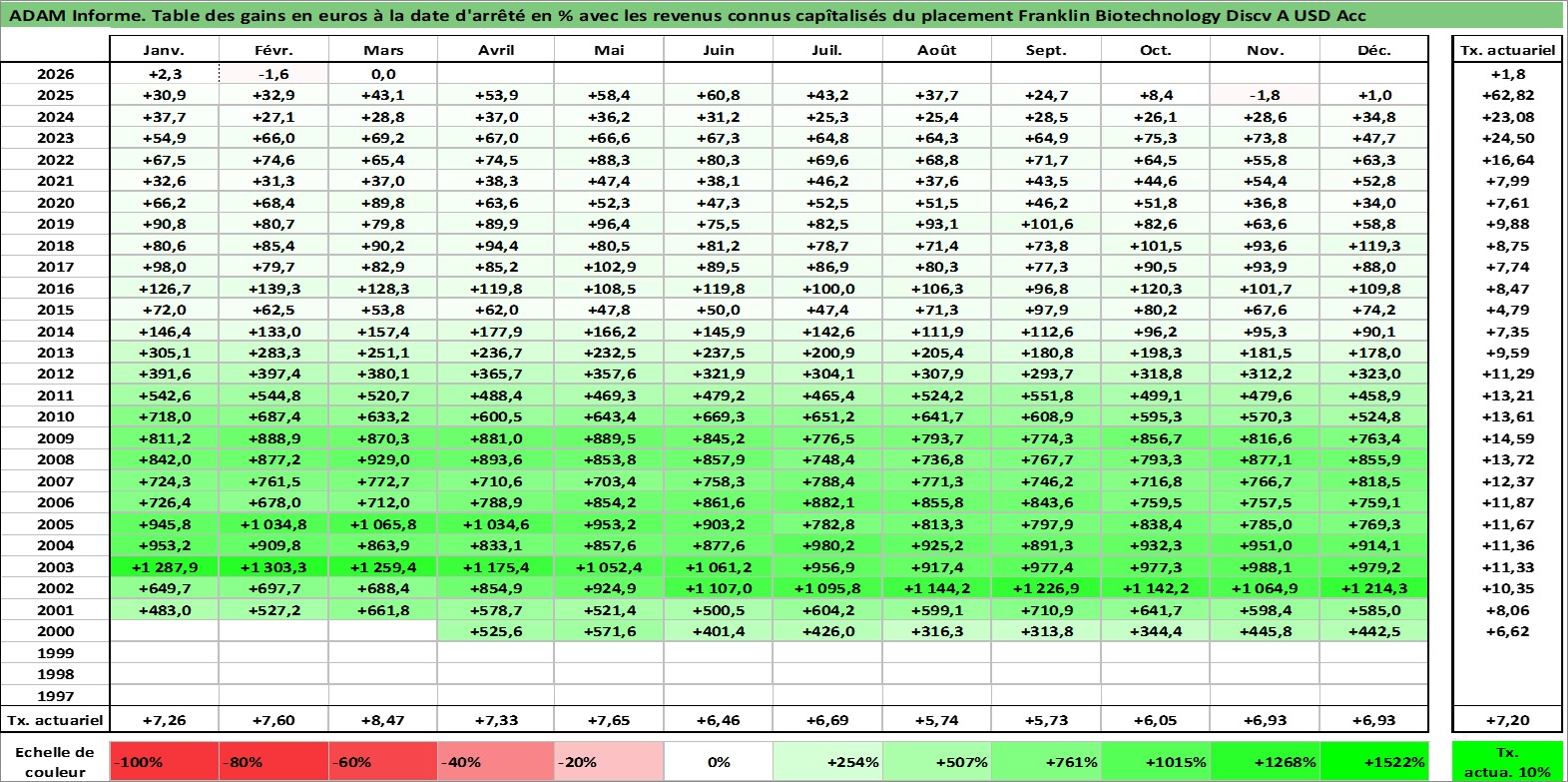Select the '+54,4' cell for Nov. 2021
Image resolution: width=1568 pixels, height=782 pixels.
coord(1265,181)
